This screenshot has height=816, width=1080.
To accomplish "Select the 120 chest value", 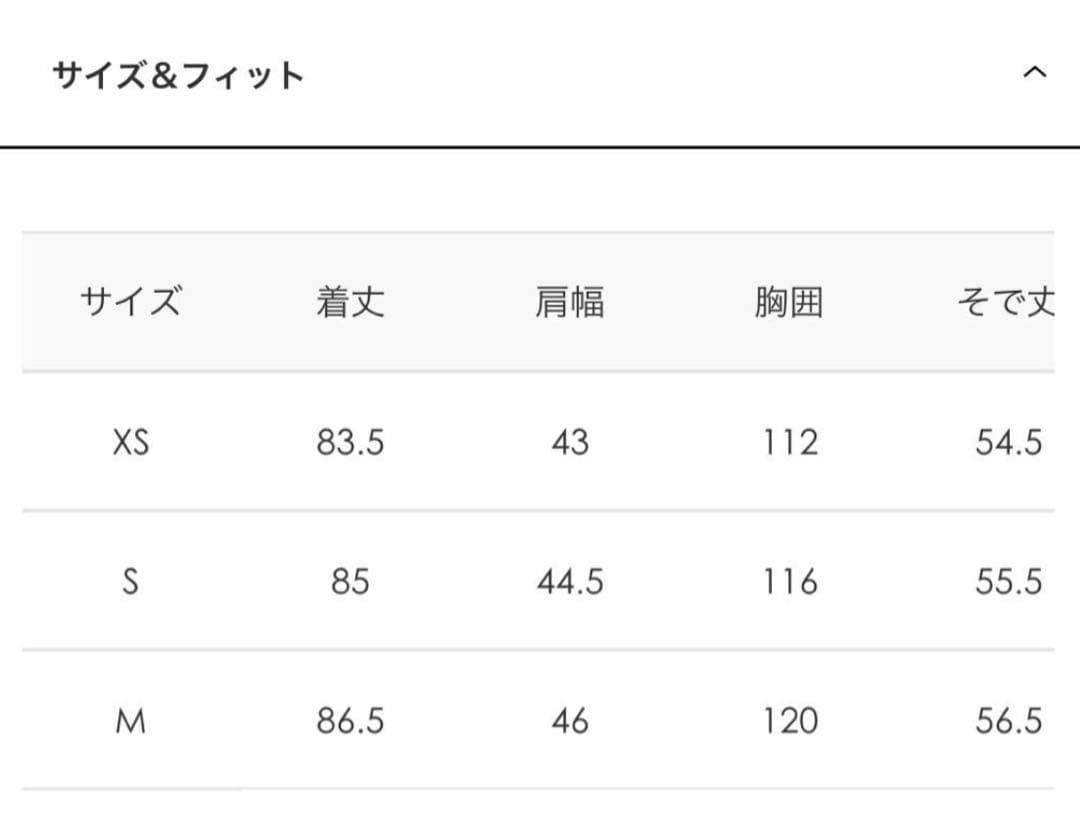I will pyautogui.click(x=790, y=721).
